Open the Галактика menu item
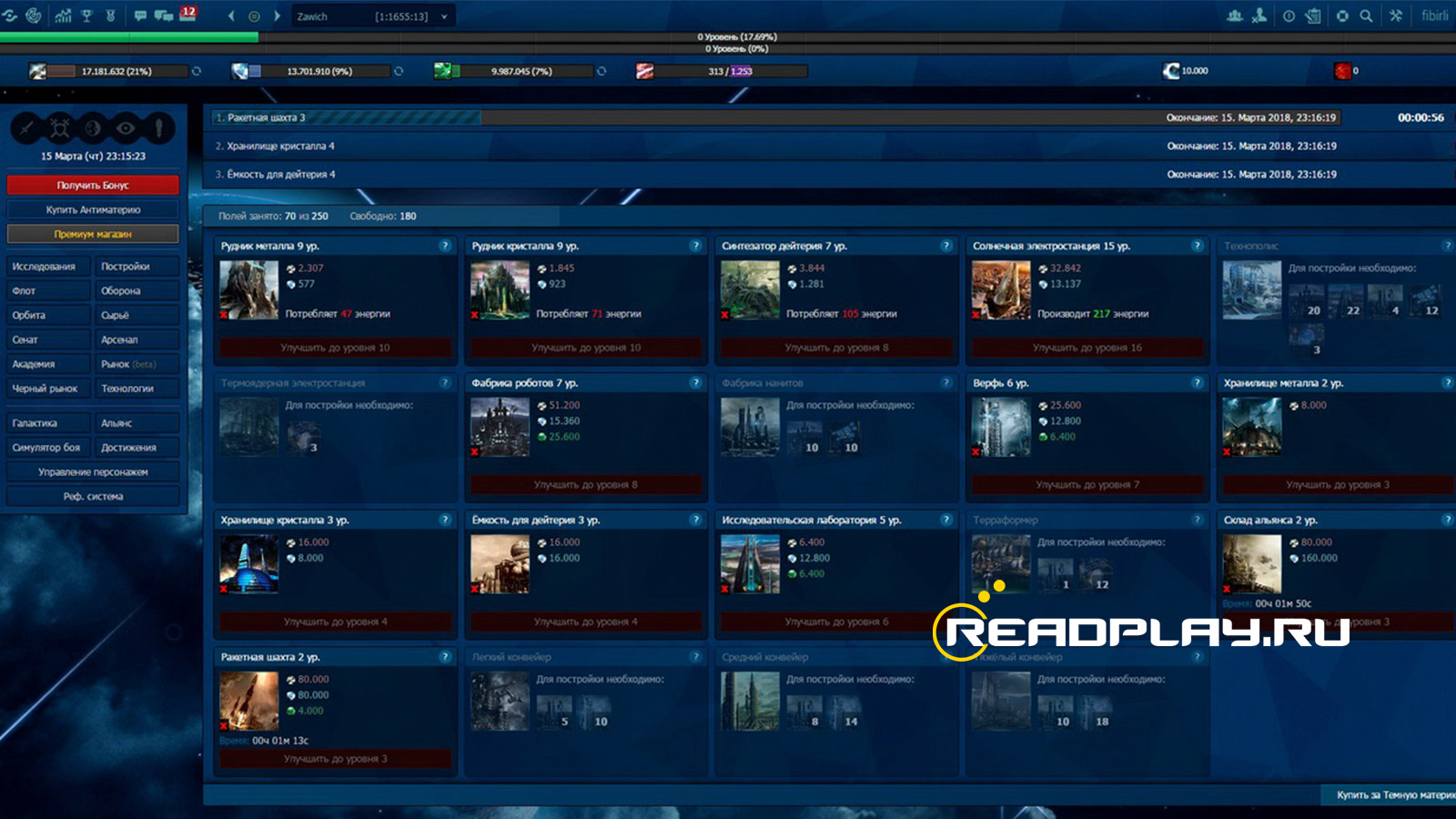The width and height of the screenshot is (1456, 819). pos(48,423)
